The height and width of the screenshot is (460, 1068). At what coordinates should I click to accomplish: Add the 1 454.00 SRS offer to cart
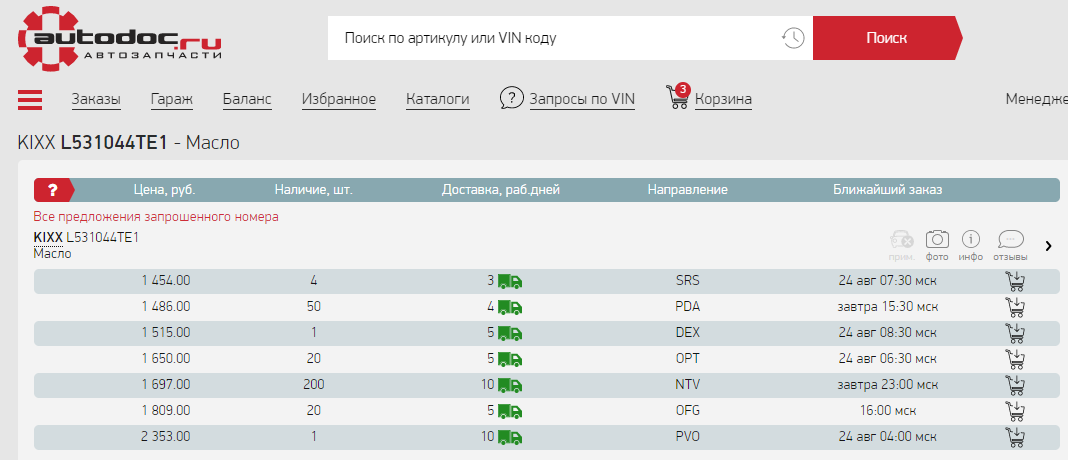[x=1015, y=281]
